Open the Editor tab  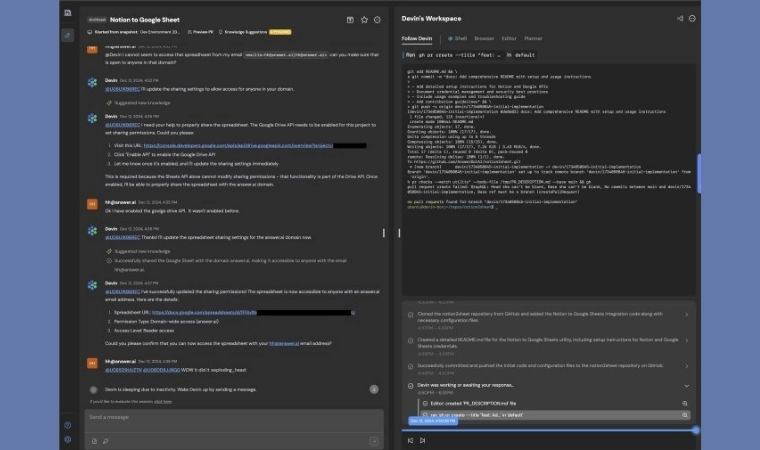click(509, 38)
